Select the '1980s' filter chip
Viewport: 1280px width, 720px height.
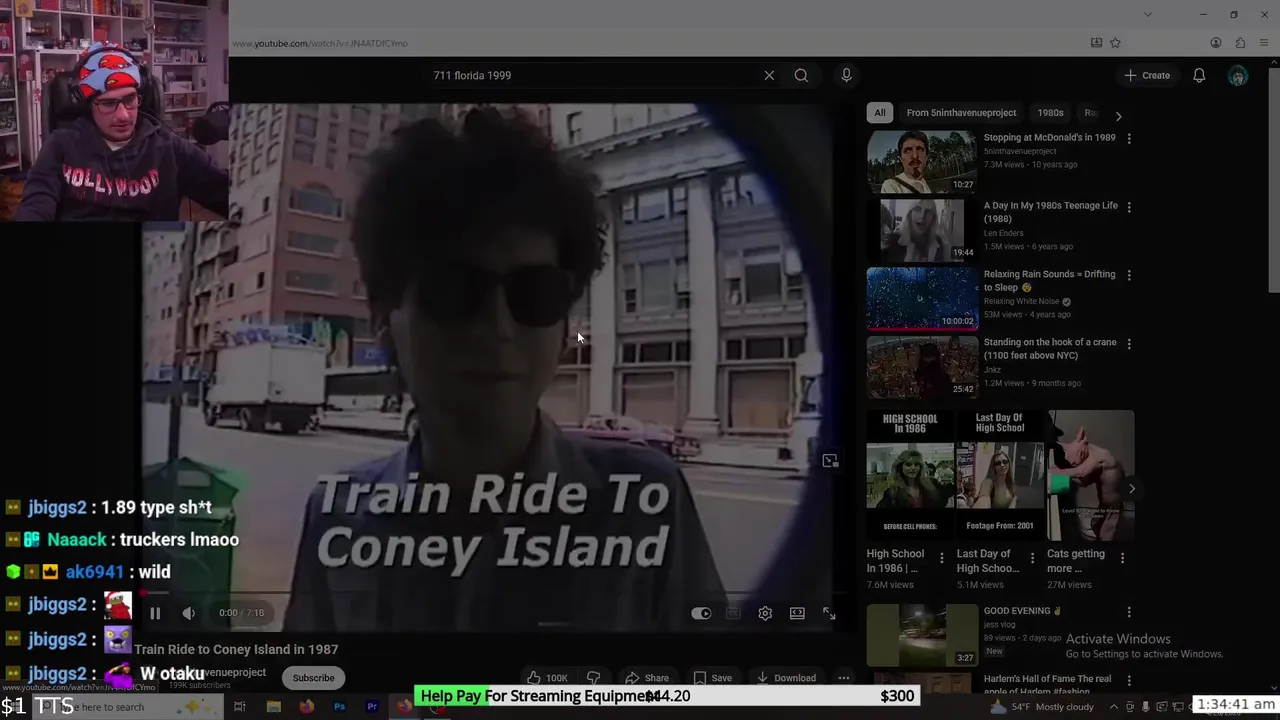1050,113
